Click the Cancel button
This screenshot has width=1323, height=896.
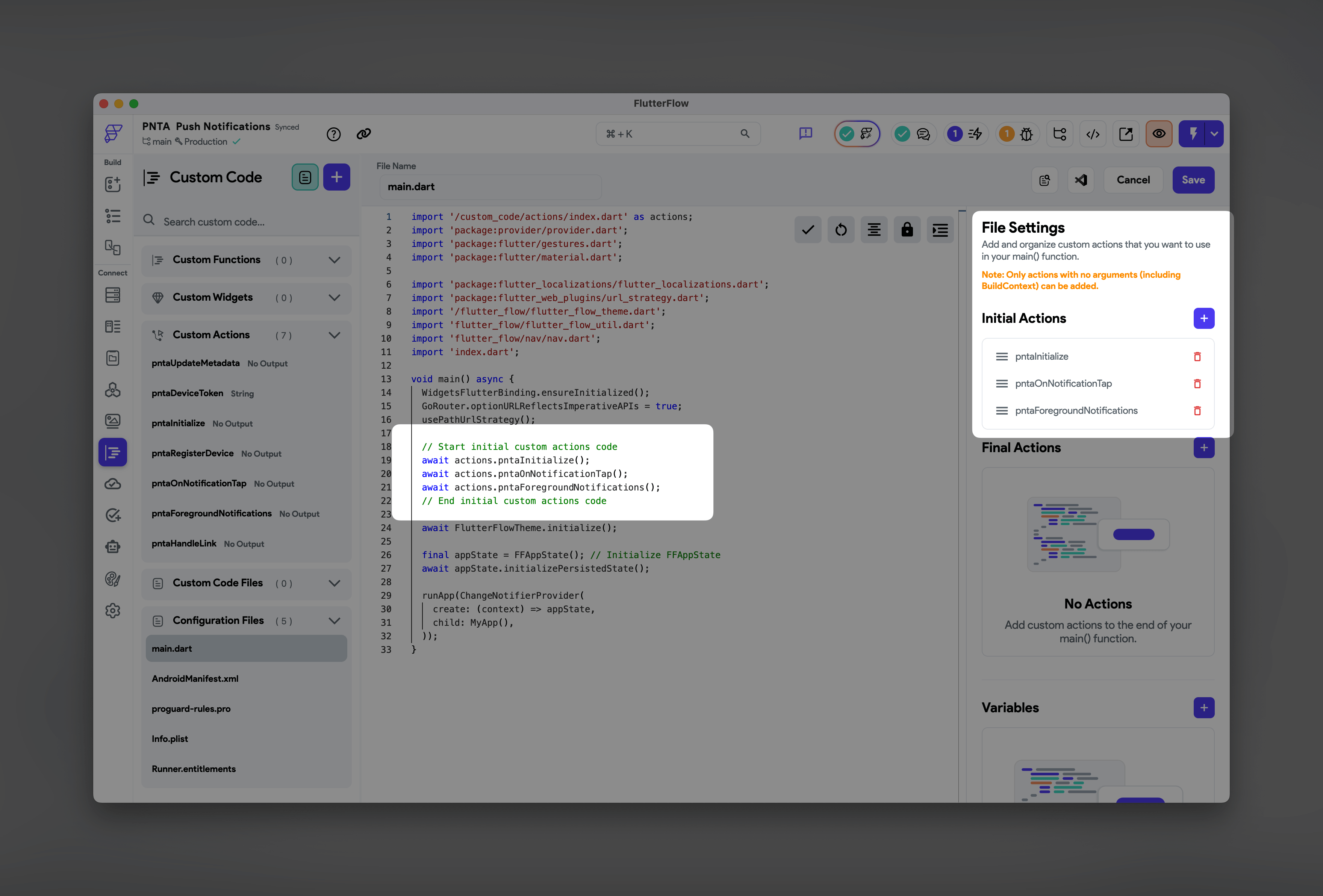[x=1133, y=180]
